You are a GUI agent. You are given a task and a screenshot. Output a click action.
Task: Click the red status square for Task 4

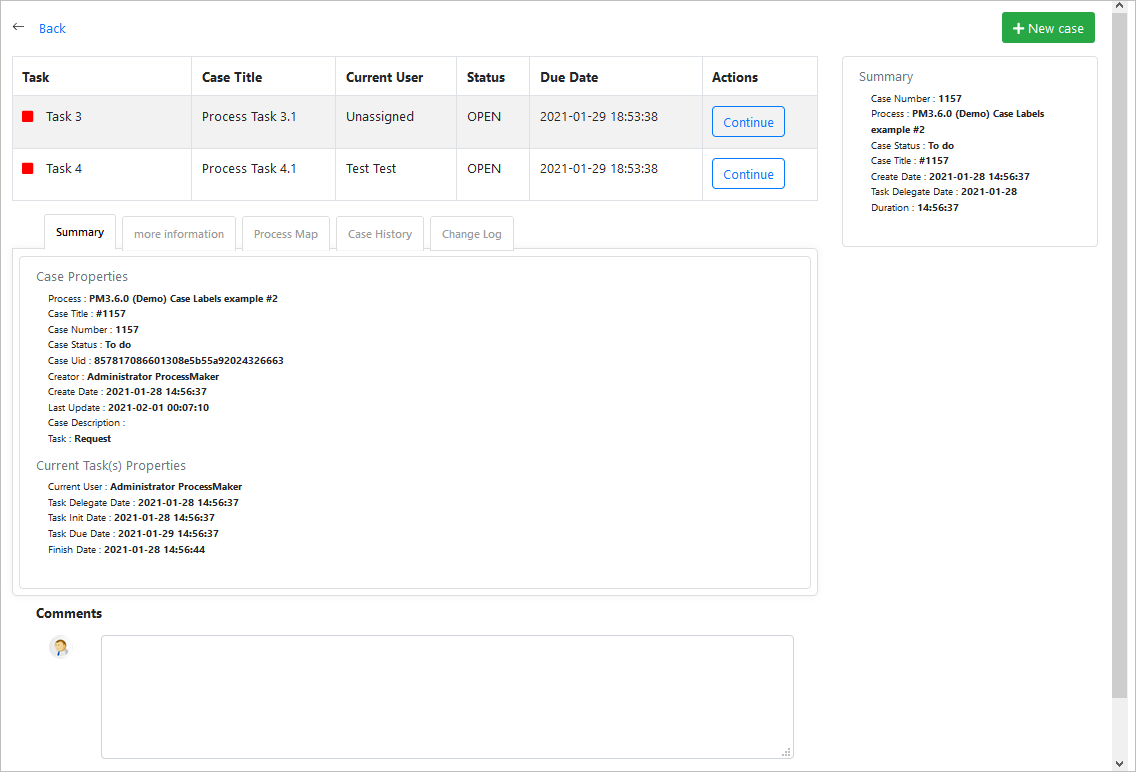pyautogui.click(x=28, y=169)
